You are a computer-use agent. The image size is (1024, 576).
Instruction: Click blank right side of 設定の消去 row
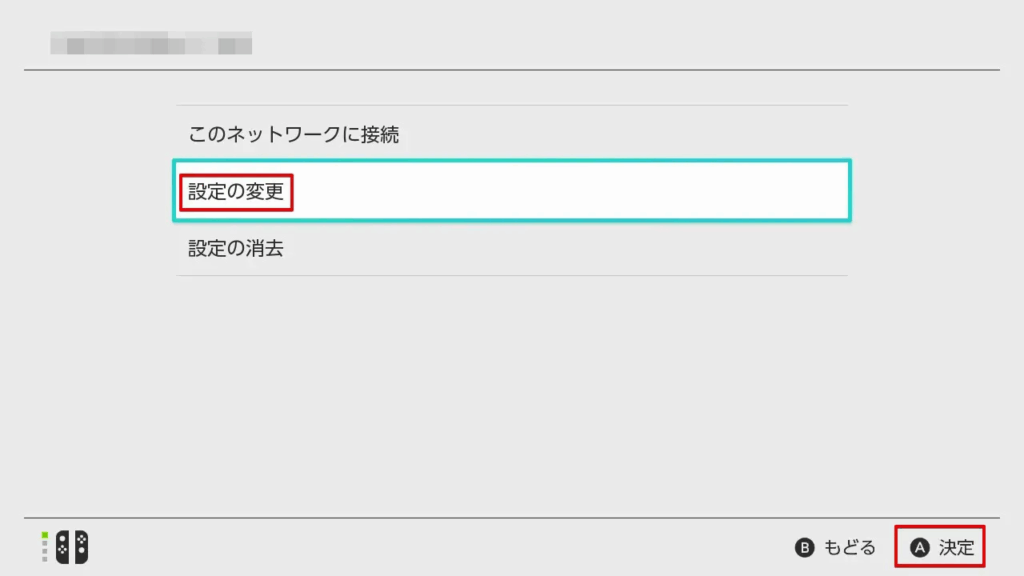[x=650, y=248]
